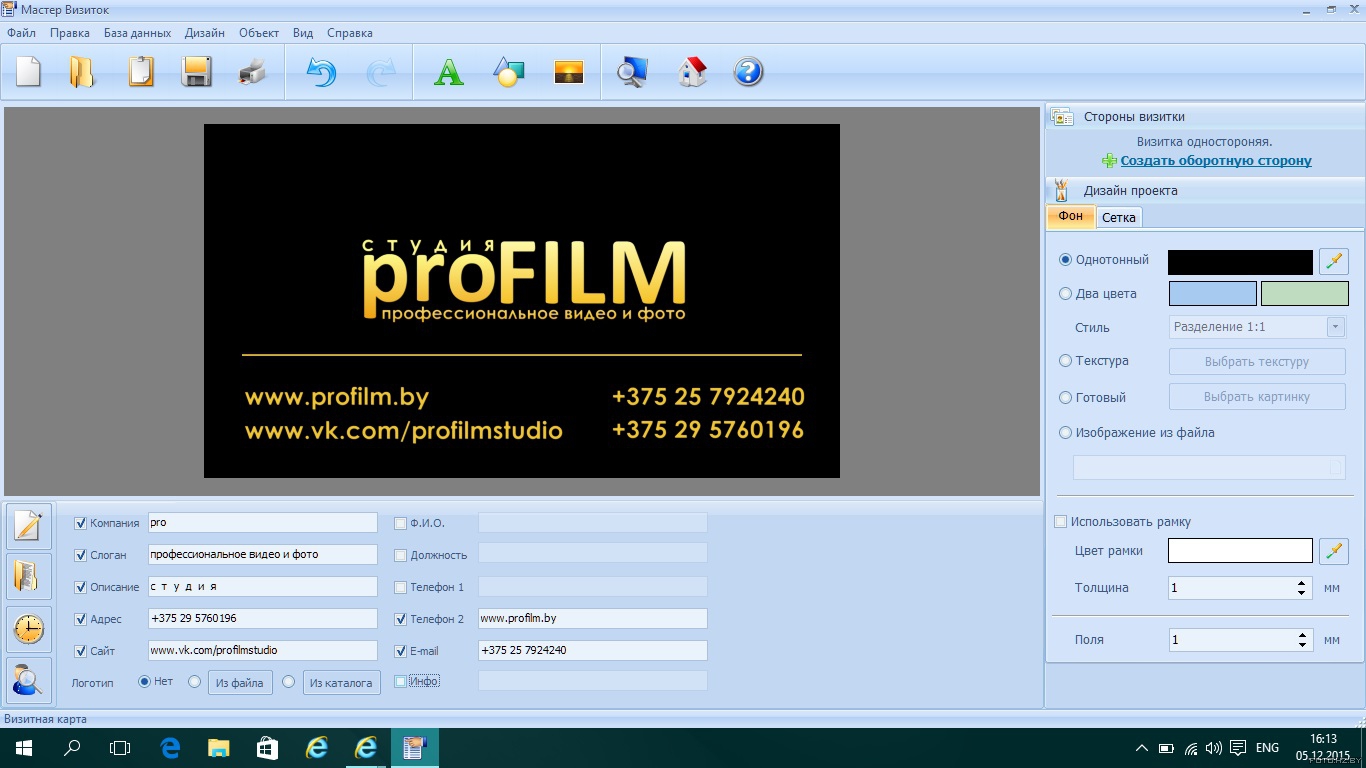Uncheck the Описание checkbox
Viewport: 1366px width, 768px height.
tap(81, 587)
